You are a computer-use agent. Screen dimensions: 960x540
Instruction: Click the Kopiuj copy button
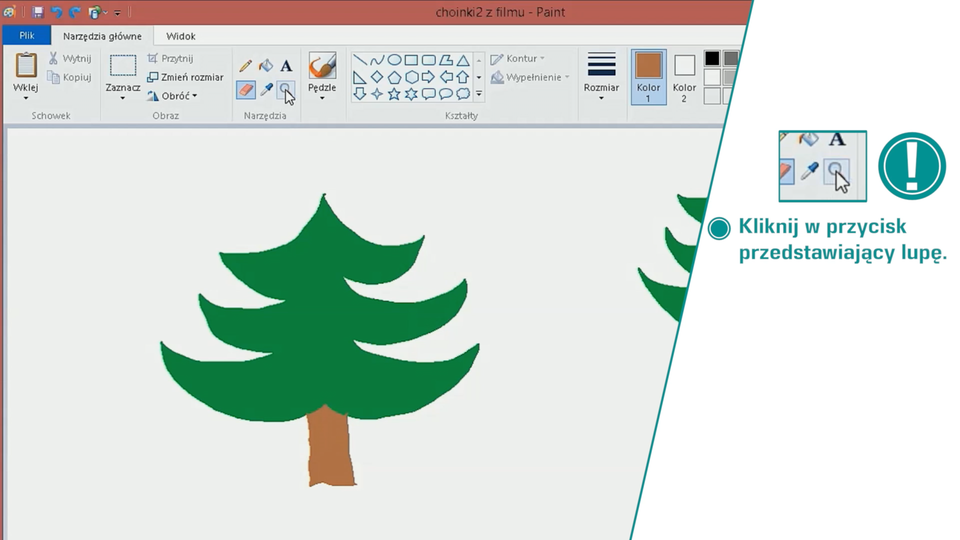coord(70,77)
